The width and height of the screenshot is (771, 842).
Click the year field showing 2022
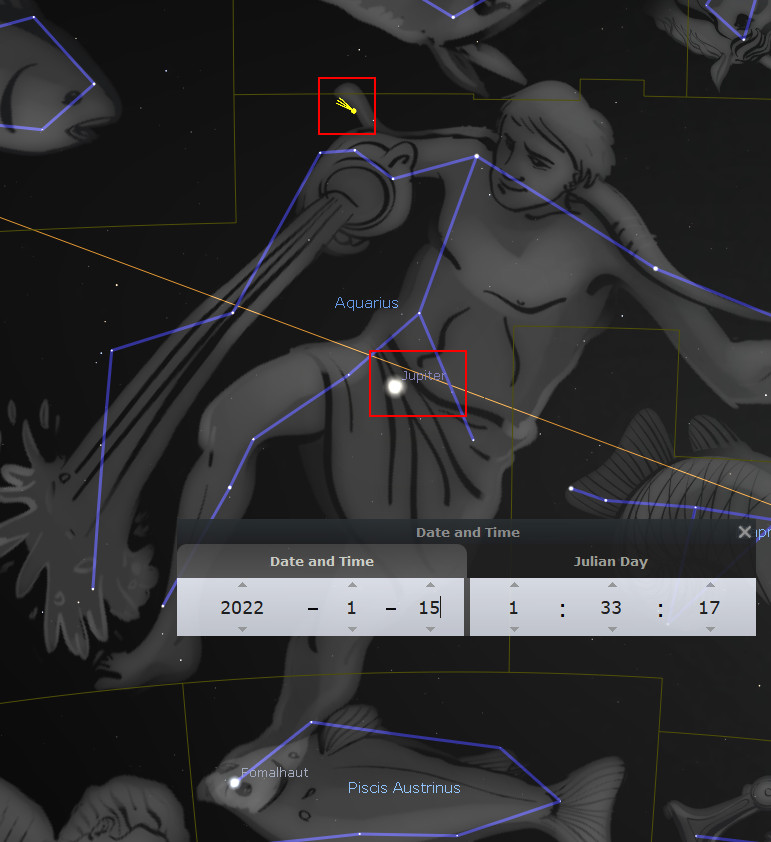coord(242,607)
